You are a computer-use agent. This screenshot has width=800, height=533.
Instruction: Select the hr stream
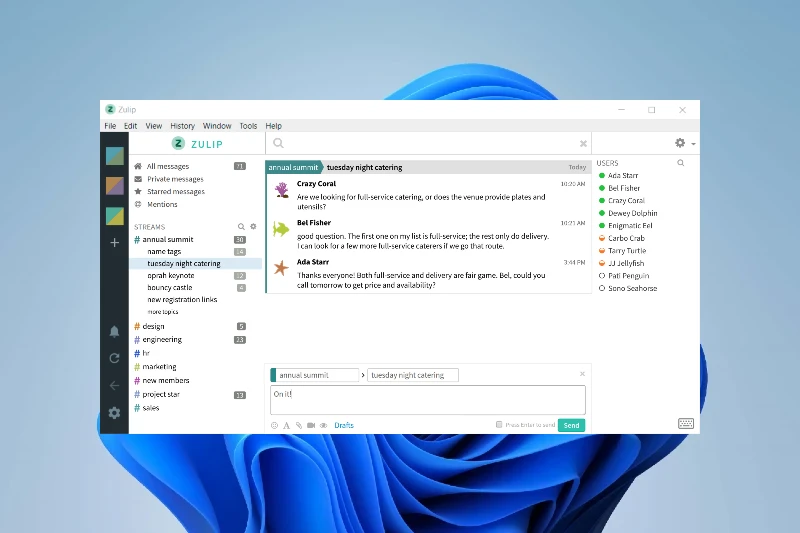[146, 353]
